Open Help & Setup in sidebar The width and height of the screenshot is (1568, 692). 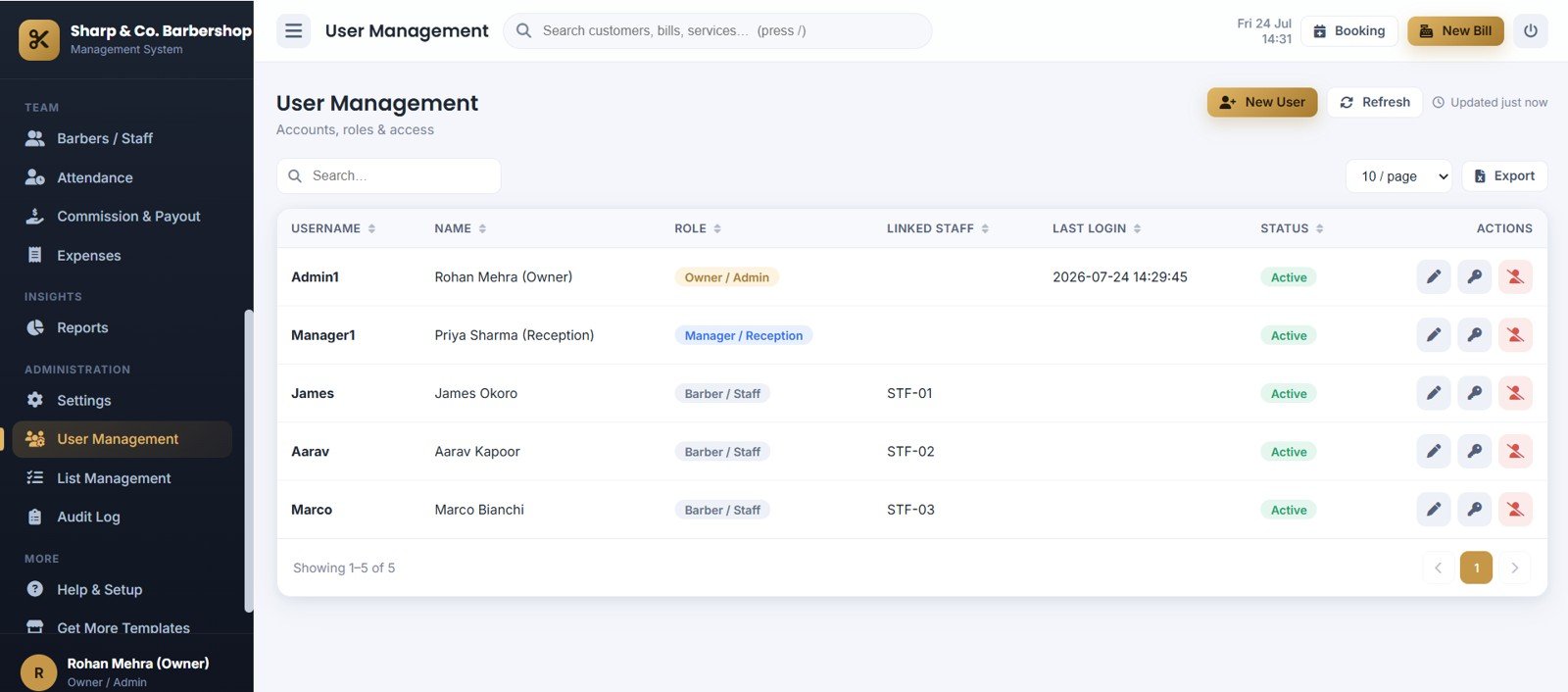(x=122, y=589)
